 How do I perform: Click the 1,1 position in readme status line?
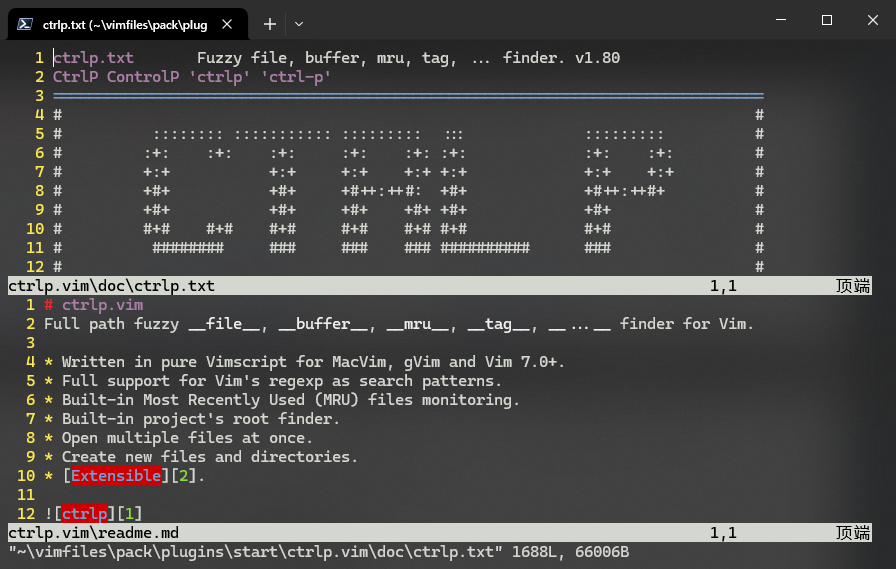tap(723, 533)
